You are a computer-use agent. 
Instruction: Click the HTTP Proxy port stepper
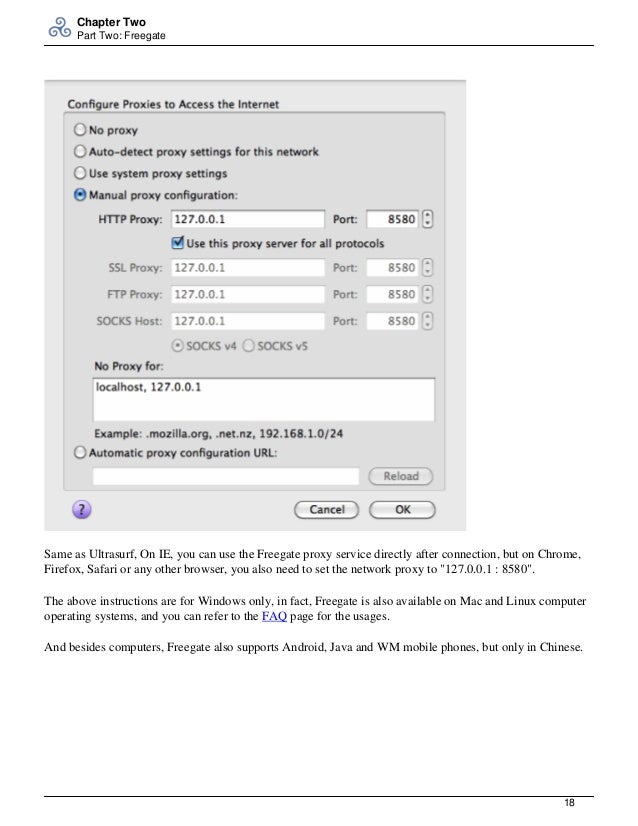[x=427, y=219]
